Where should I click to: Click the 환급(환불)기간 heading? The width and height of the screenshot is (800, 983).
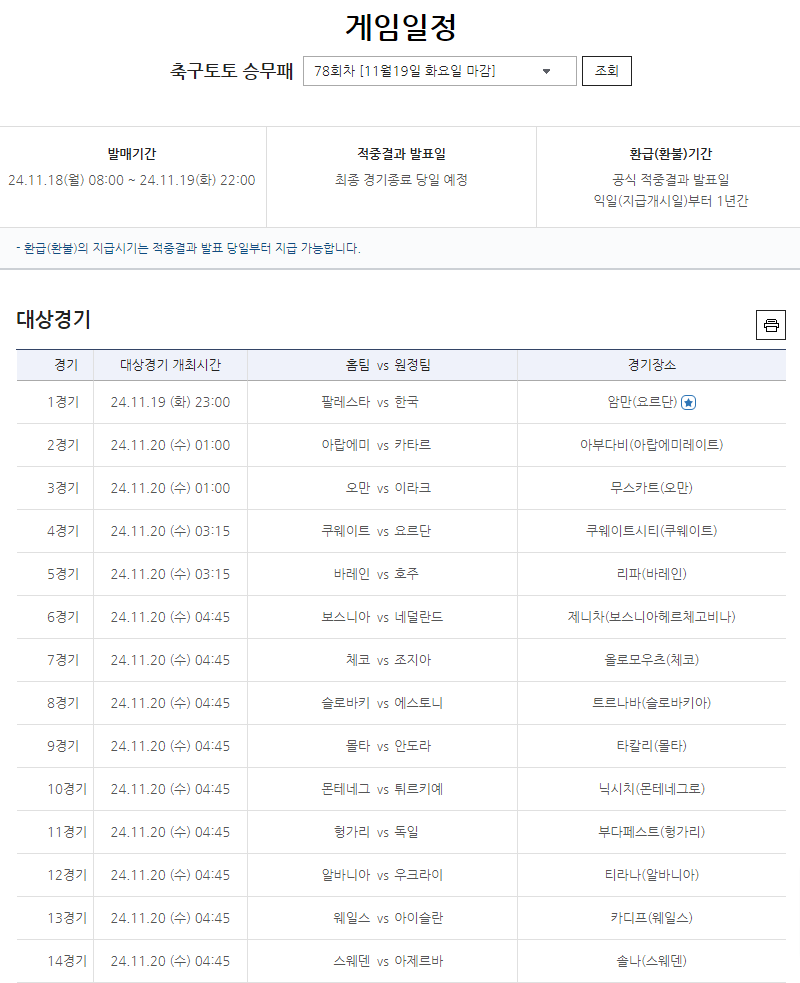pyautogui.click(x=670, y=154)
